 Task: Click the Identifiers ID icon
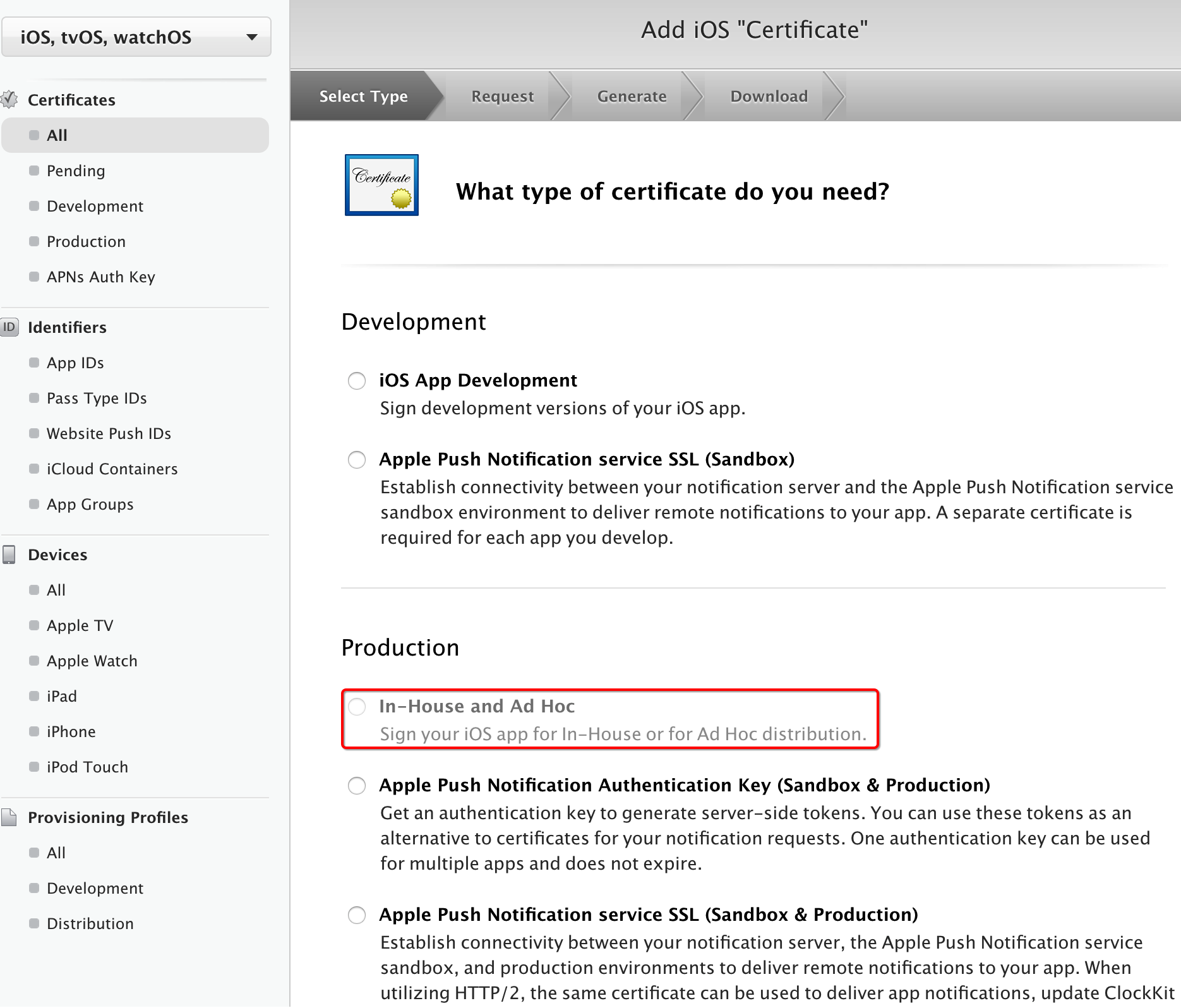point(9,327)
